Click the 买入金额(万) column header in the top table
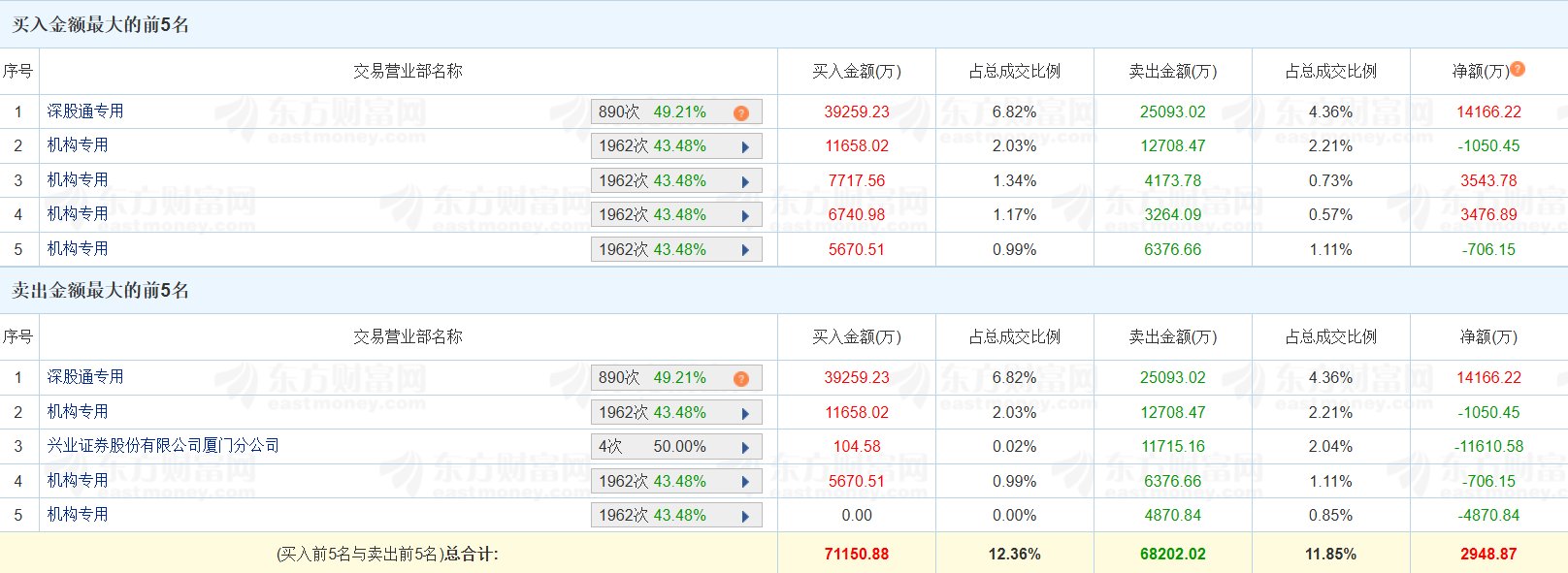1568x573 pixels. (856, 72)
